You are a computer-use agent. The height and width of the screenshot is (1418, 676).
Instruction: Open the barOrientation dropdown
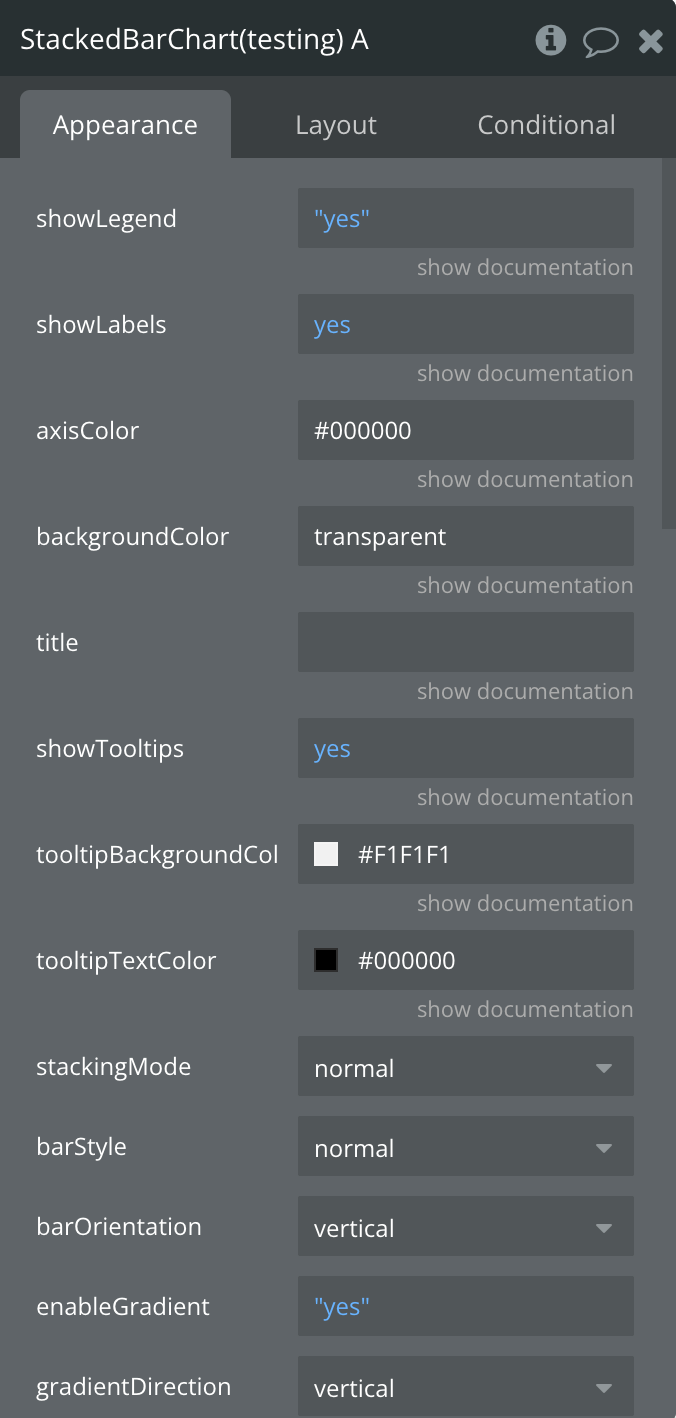tap(465, 1227)
